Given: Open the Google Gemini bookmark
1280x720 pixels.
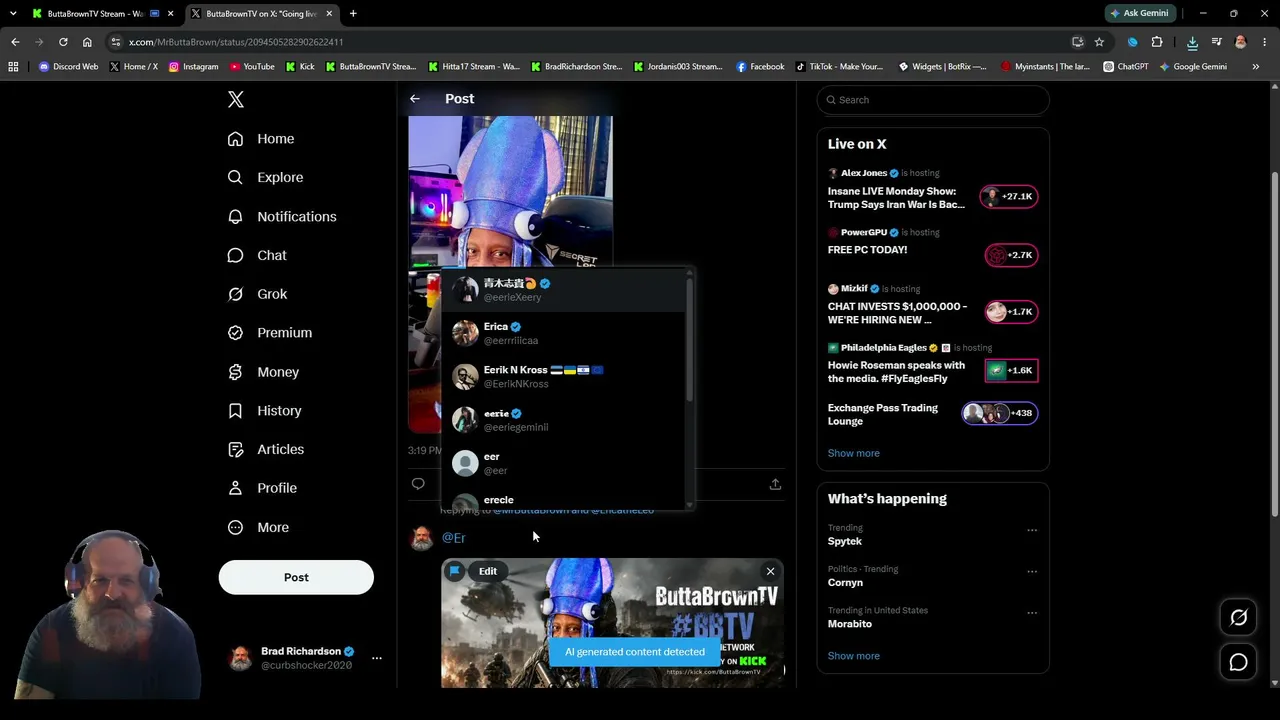Looking at the screenshot, I should coord(1193,67).
